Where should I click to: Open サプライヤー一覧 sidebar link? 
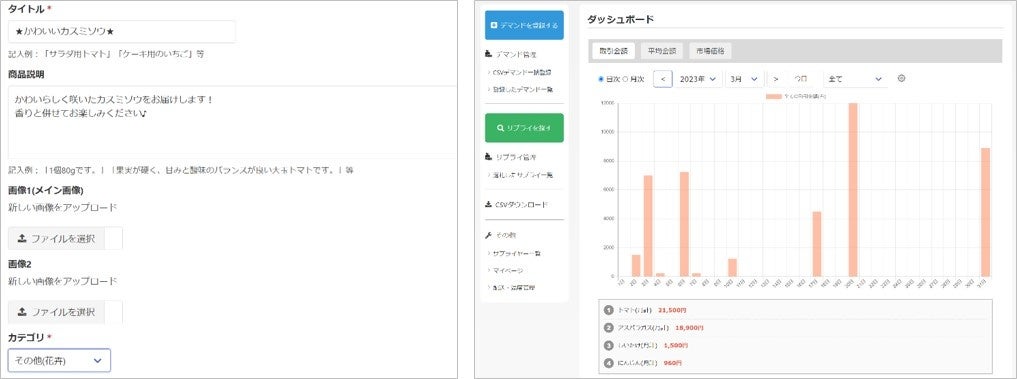[518, 253]
